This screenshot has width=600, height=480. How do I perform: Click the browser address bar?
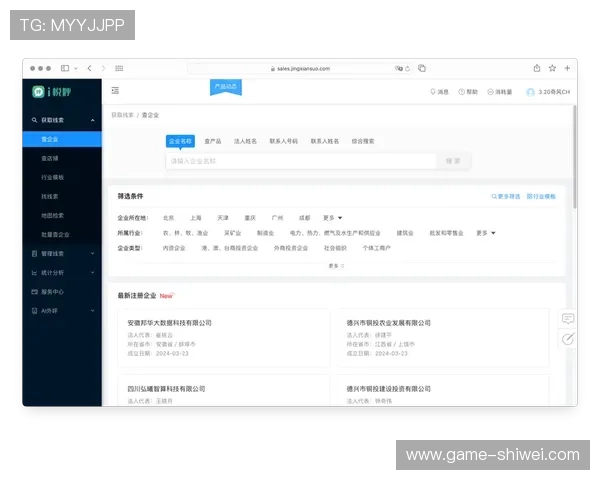[300, 69]
